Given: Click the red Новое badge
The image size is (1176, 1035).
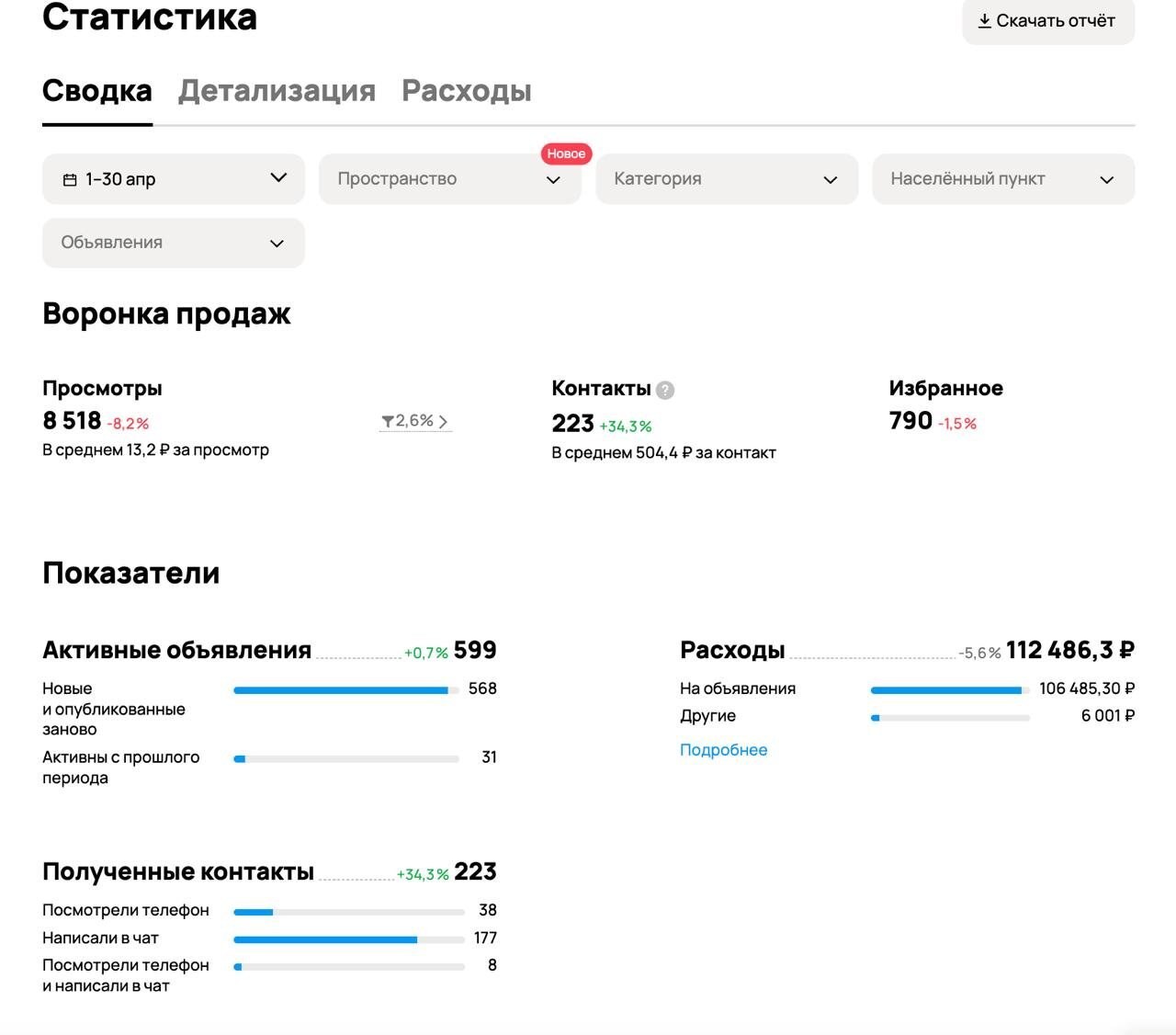Looking at the screenshot, I should pyautogui.click(x=566, y=154).
